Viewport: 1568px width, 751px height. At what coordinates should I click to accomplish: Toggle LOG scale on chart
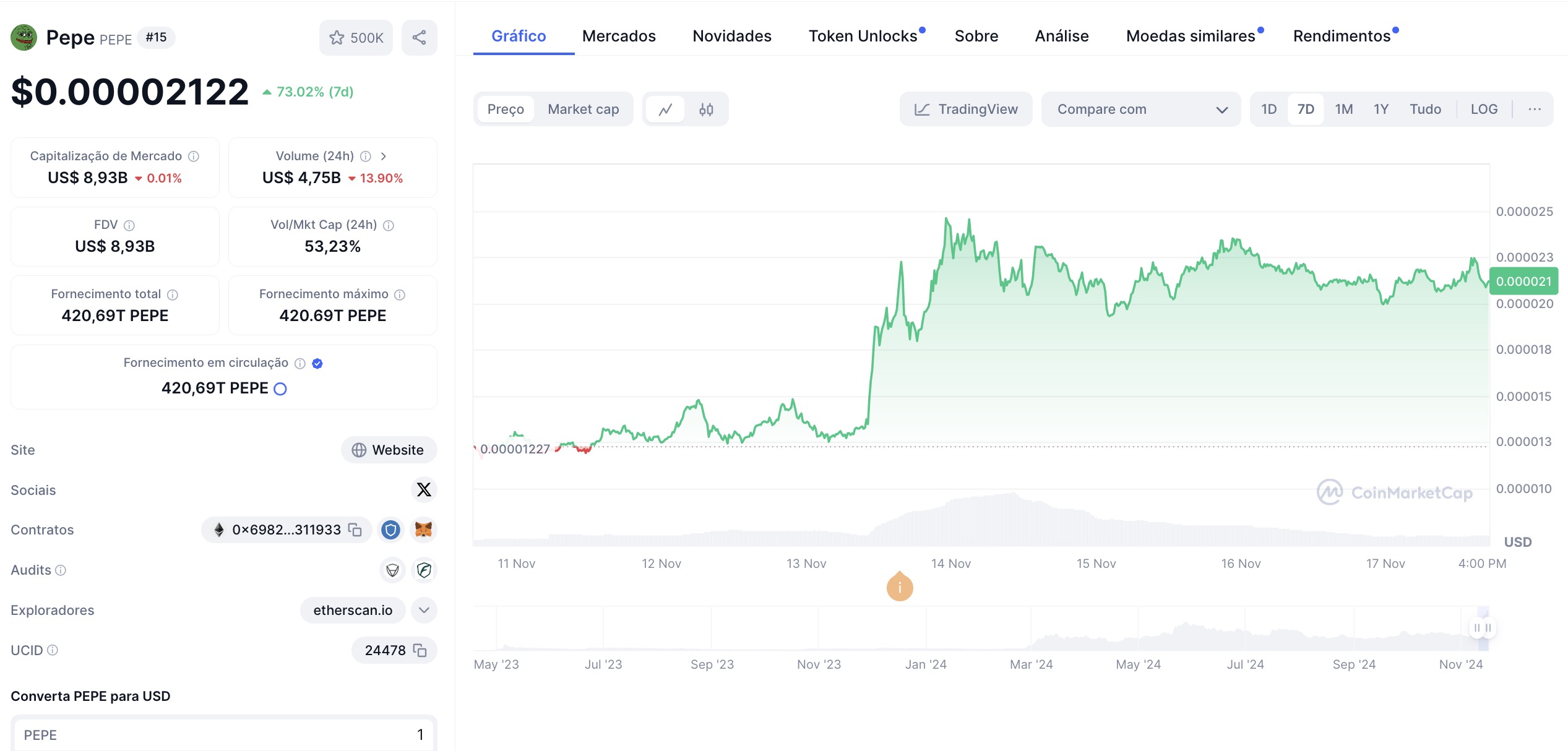pyautogui.click(x=1484, y=109)
